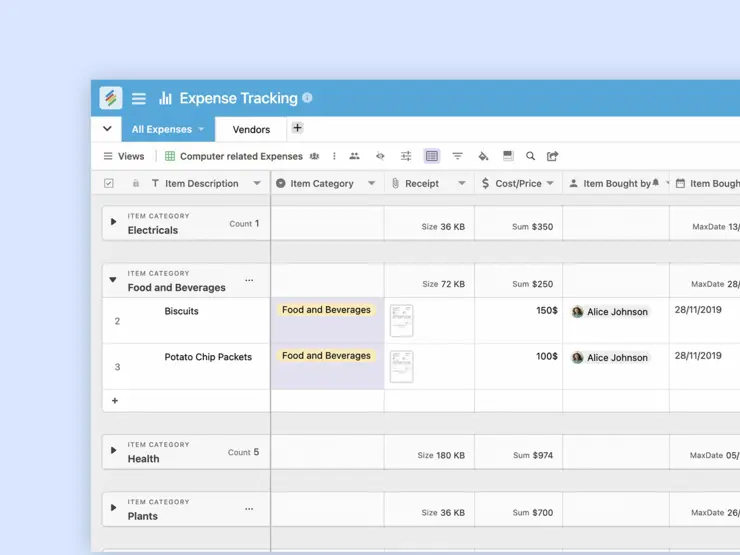Click Sum $700 summary for Plants
Screen dimensions: 740x555
coord(532,513)
